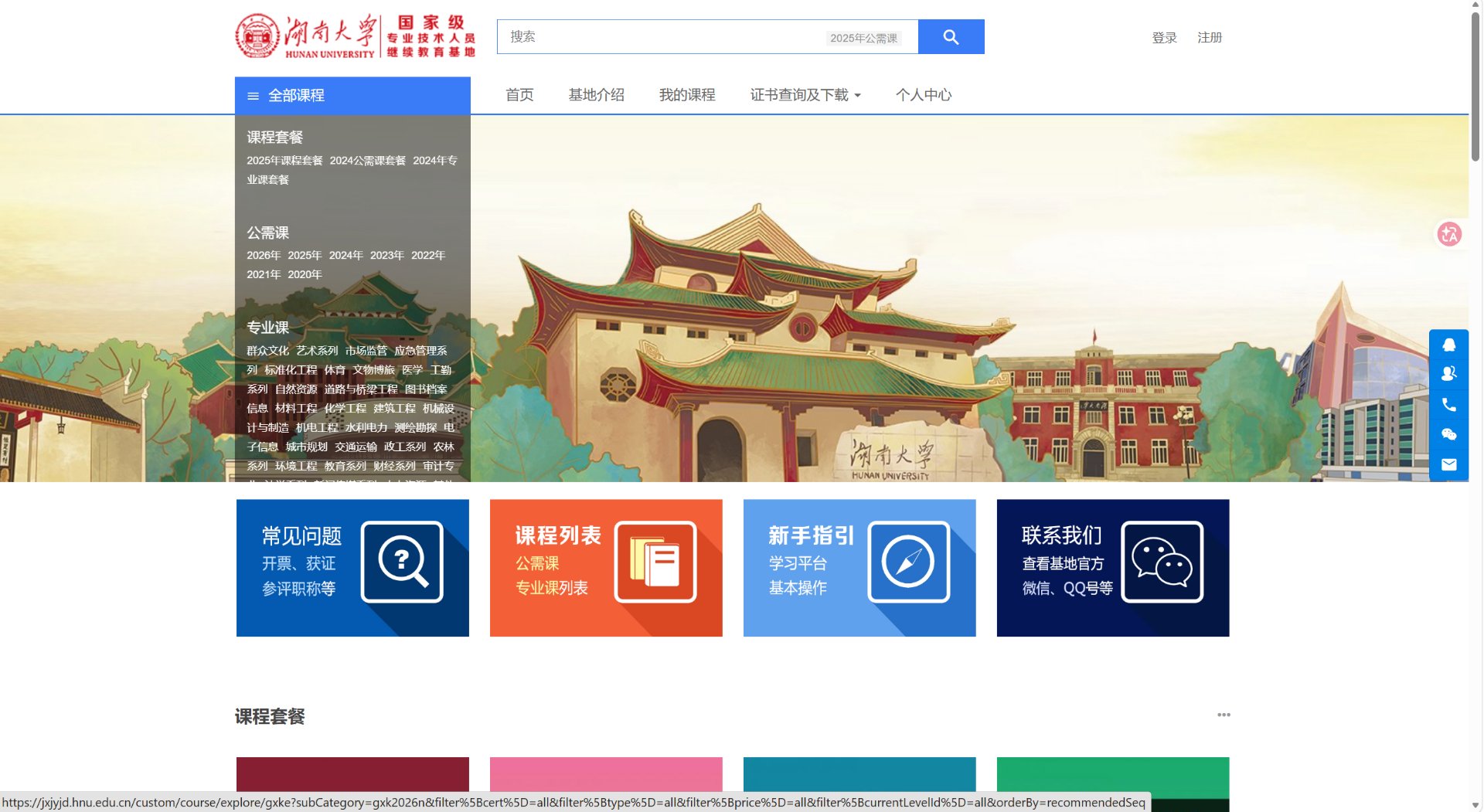The height and width of the screenshot is (812, 1484).
Task: Click the 登录 link
Action: pyautogui.click(x=1164, y=38)
